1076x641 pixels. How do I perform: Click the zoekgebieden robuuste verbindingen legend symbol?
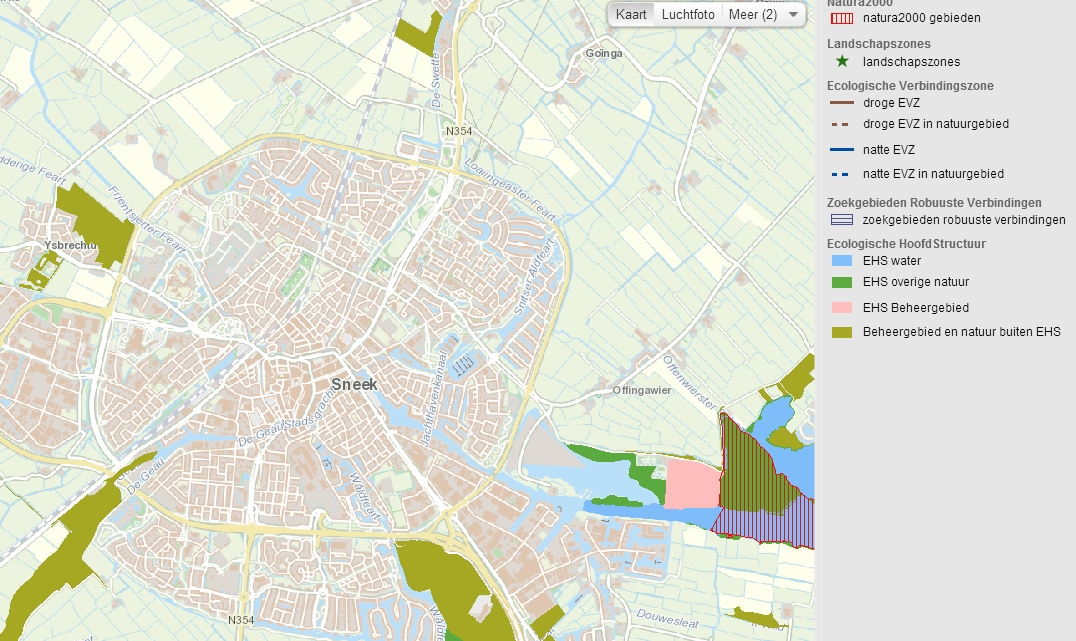(x=840, y=220)
